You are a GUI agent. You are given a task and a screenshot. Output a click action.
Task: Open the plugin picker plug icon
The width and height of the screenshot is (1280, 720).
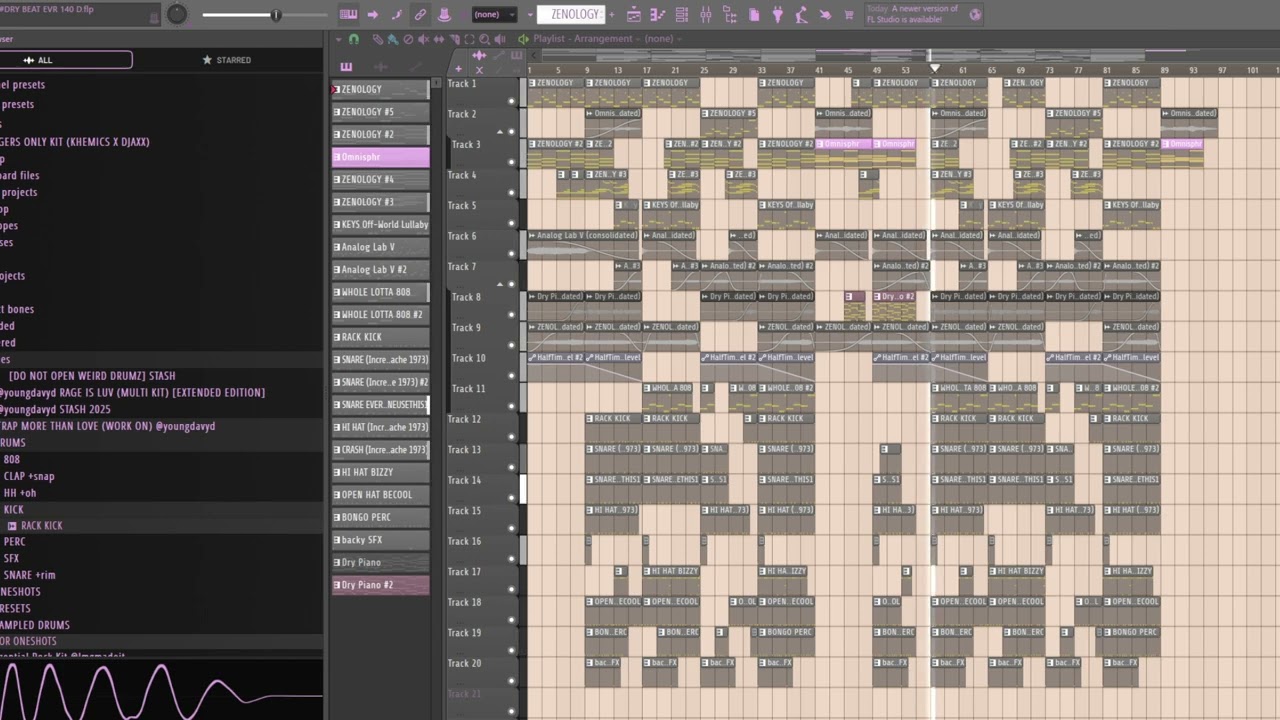click(x=778, y=15)
